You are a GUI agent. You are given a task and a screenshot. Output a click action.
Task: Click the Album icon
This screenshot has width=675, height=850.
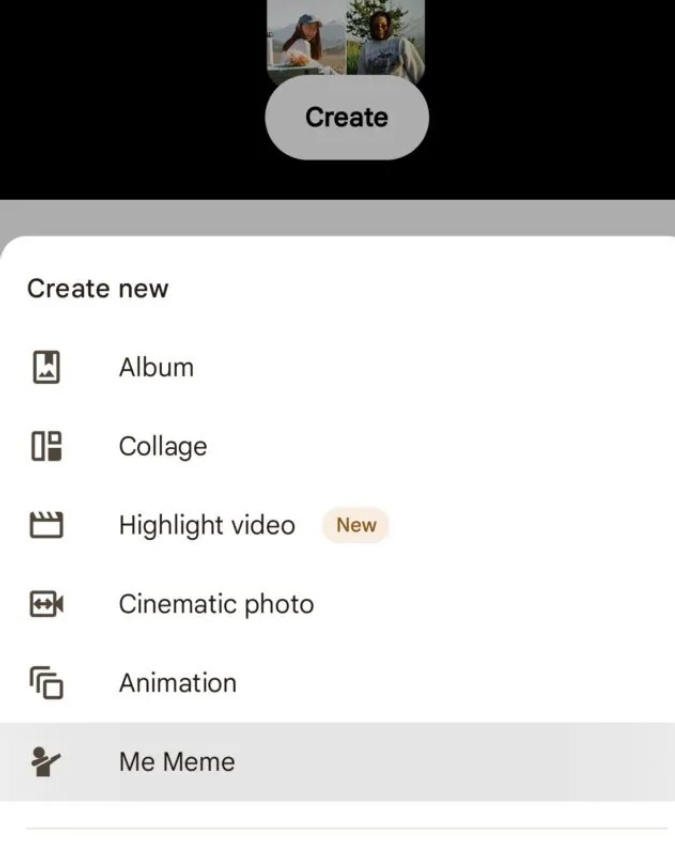point(46,367)
